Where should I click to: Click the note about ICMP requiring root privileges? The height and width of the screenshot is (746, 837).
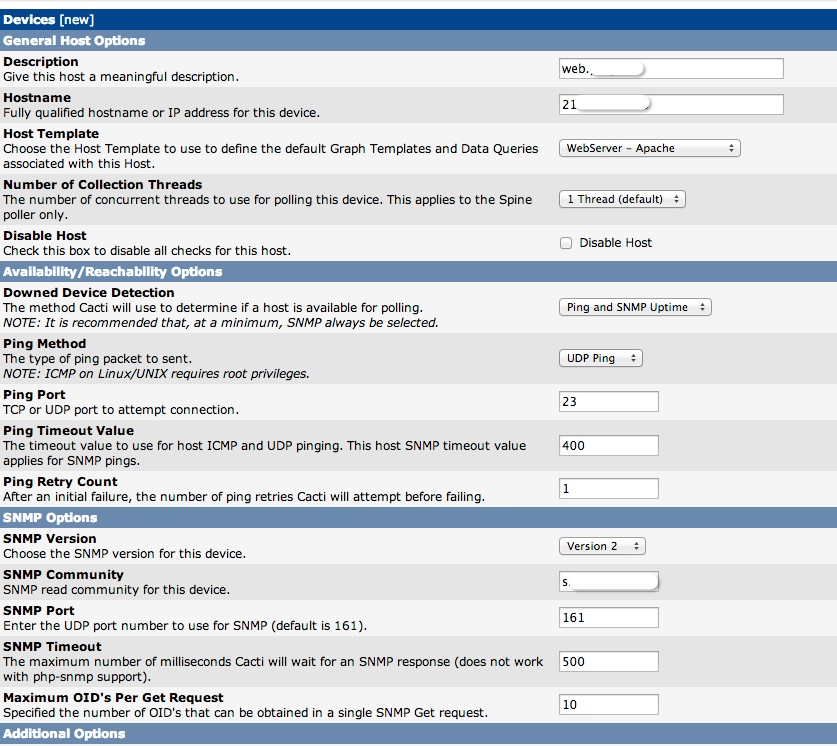click(x=156, y=374)
